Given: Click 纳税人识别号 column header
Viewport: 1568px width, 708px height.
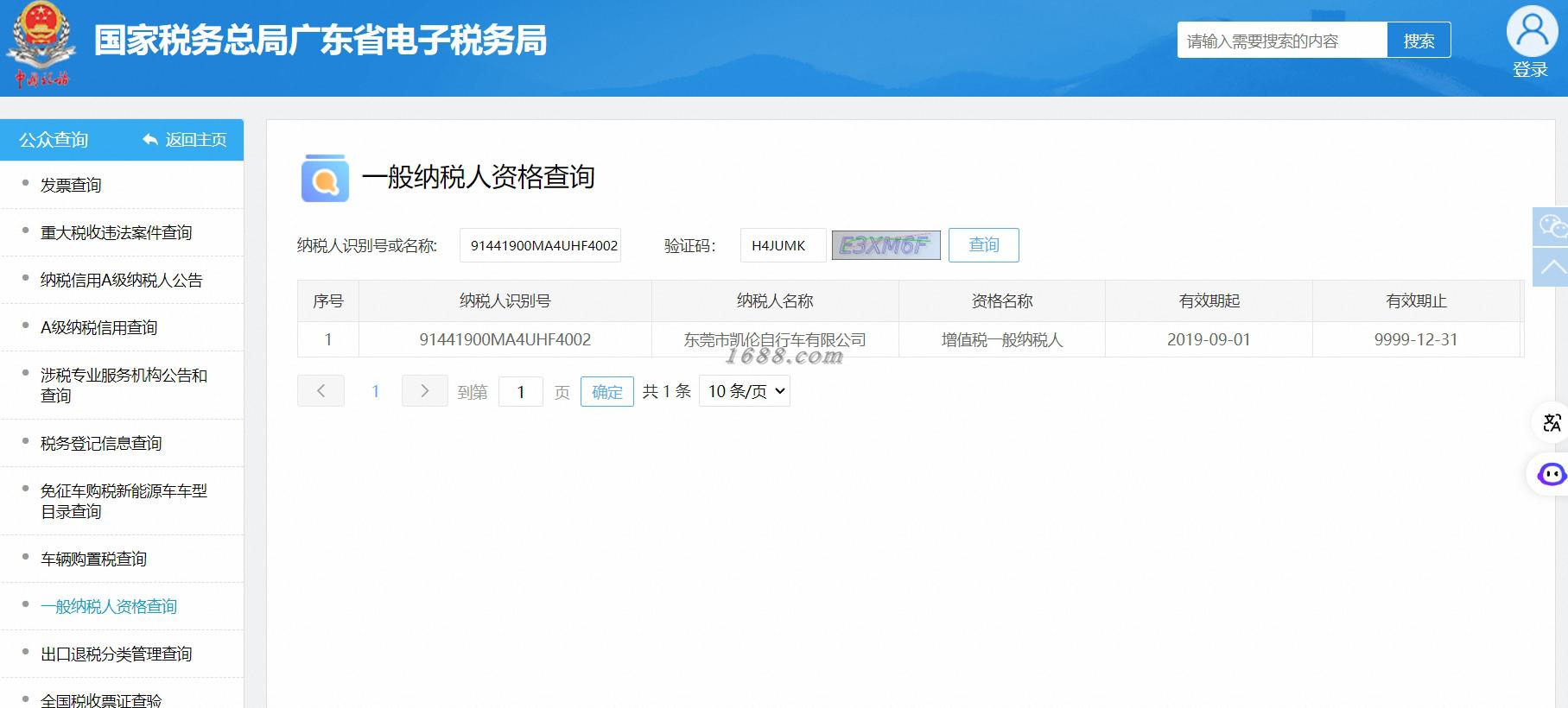Looking at the screenshot, I should pos(505,300).
